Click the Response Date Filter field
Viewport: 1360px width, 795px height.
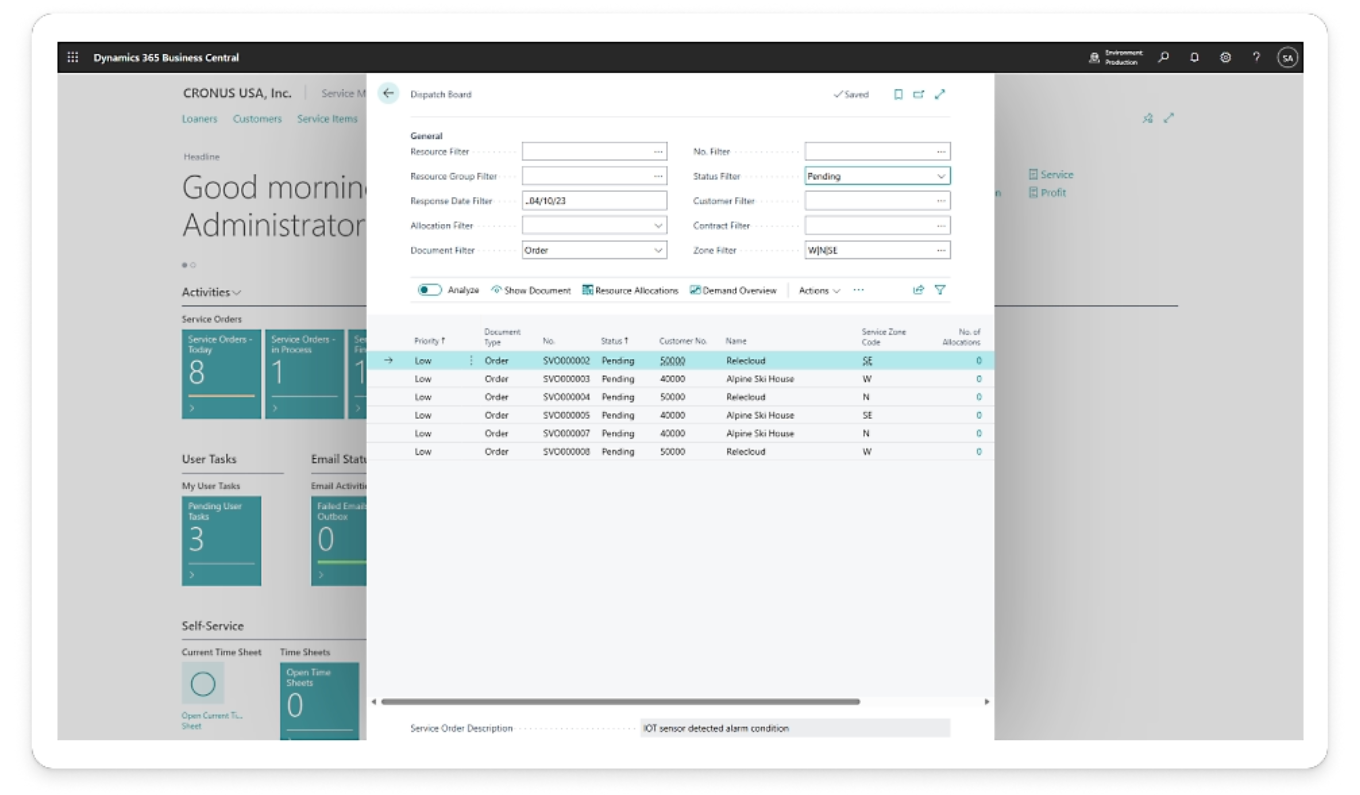click(594, 201)
